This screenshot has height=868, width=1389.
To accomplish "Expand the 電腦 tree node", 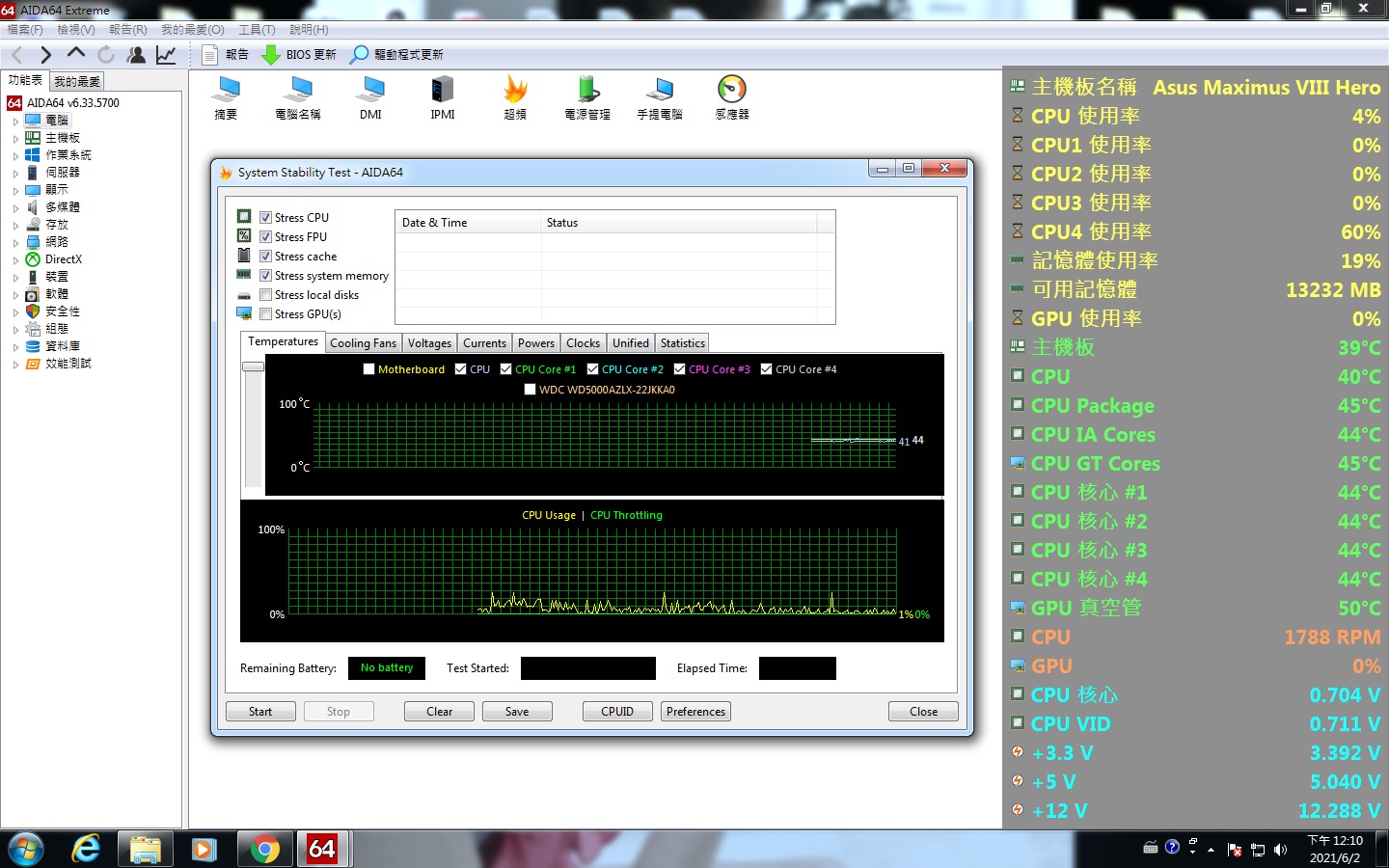I will 15,121.
